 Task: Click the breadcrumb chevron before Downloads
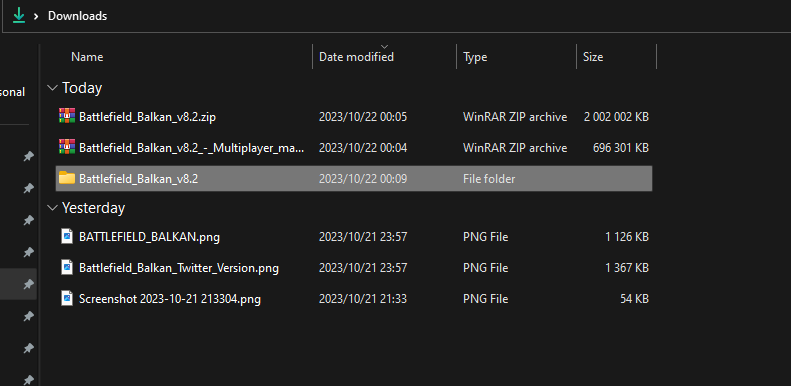tap(36, 16)
